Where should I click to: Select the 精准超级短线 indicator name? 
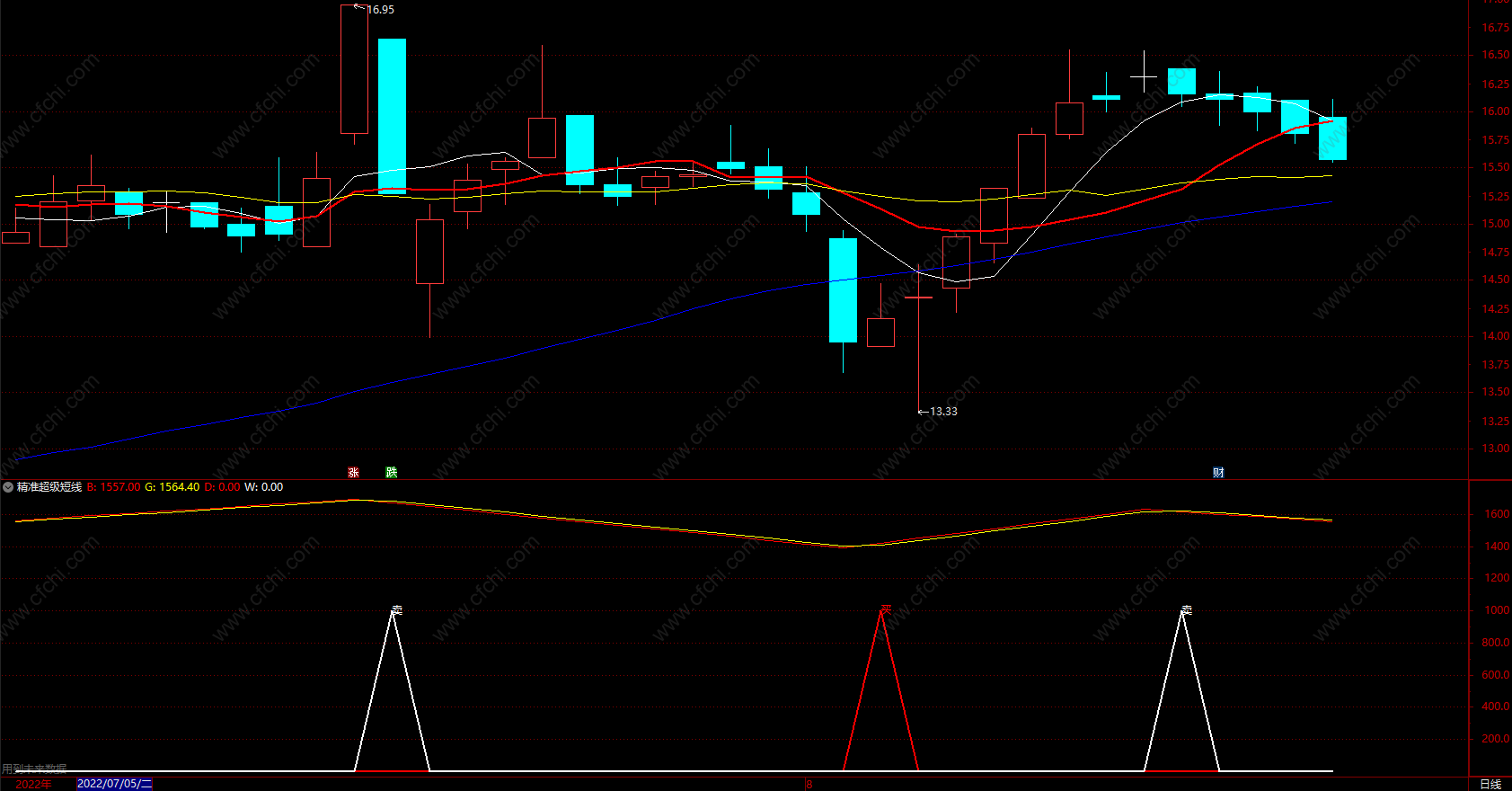point(49,487)
